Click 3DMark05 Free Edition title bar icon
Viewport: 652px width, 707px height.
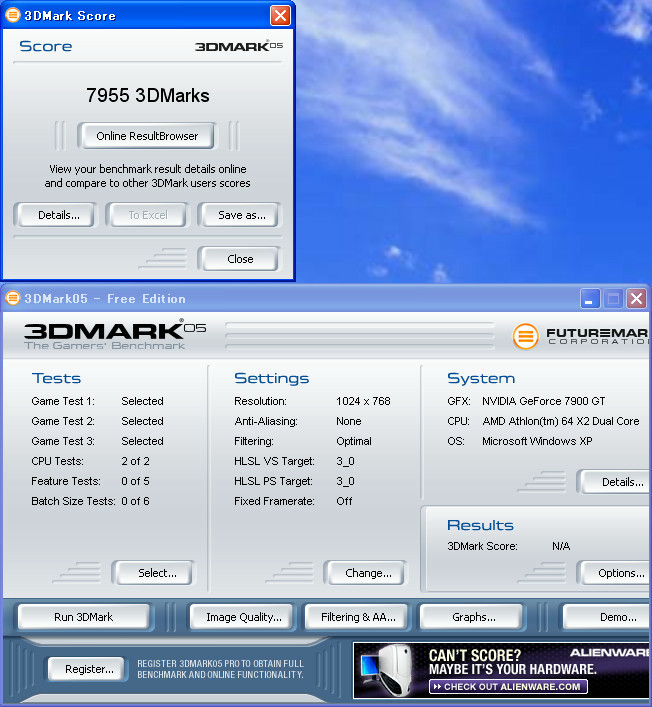[13, 298]
